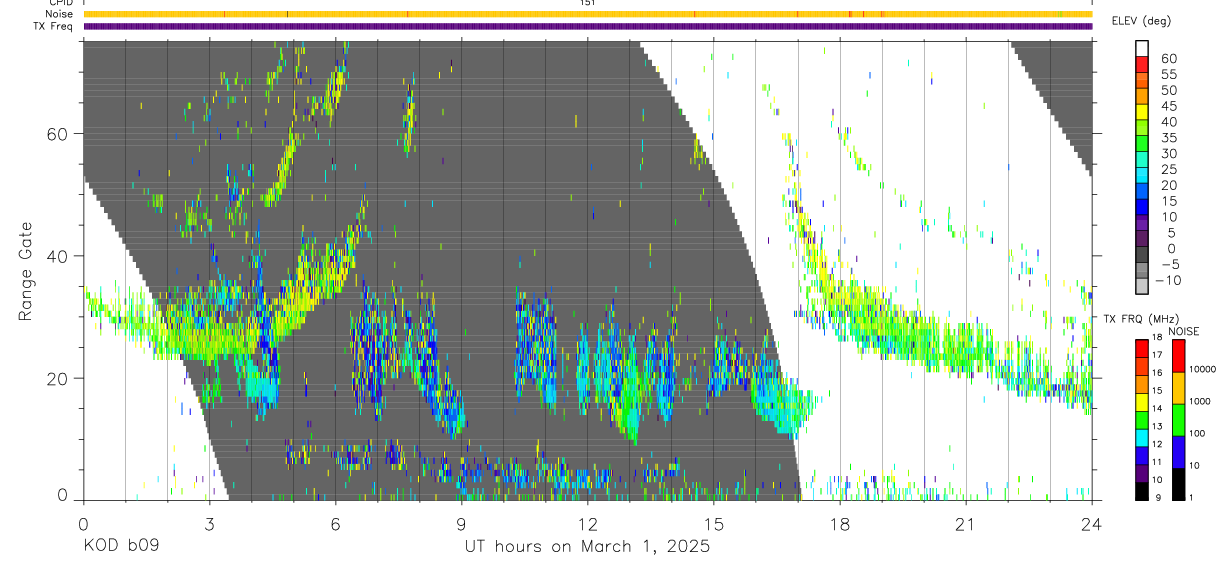Click the UT hours axis tick label 6
Image resolution: width=1228 pixels, height=567 pixels.
coord(335,523)
